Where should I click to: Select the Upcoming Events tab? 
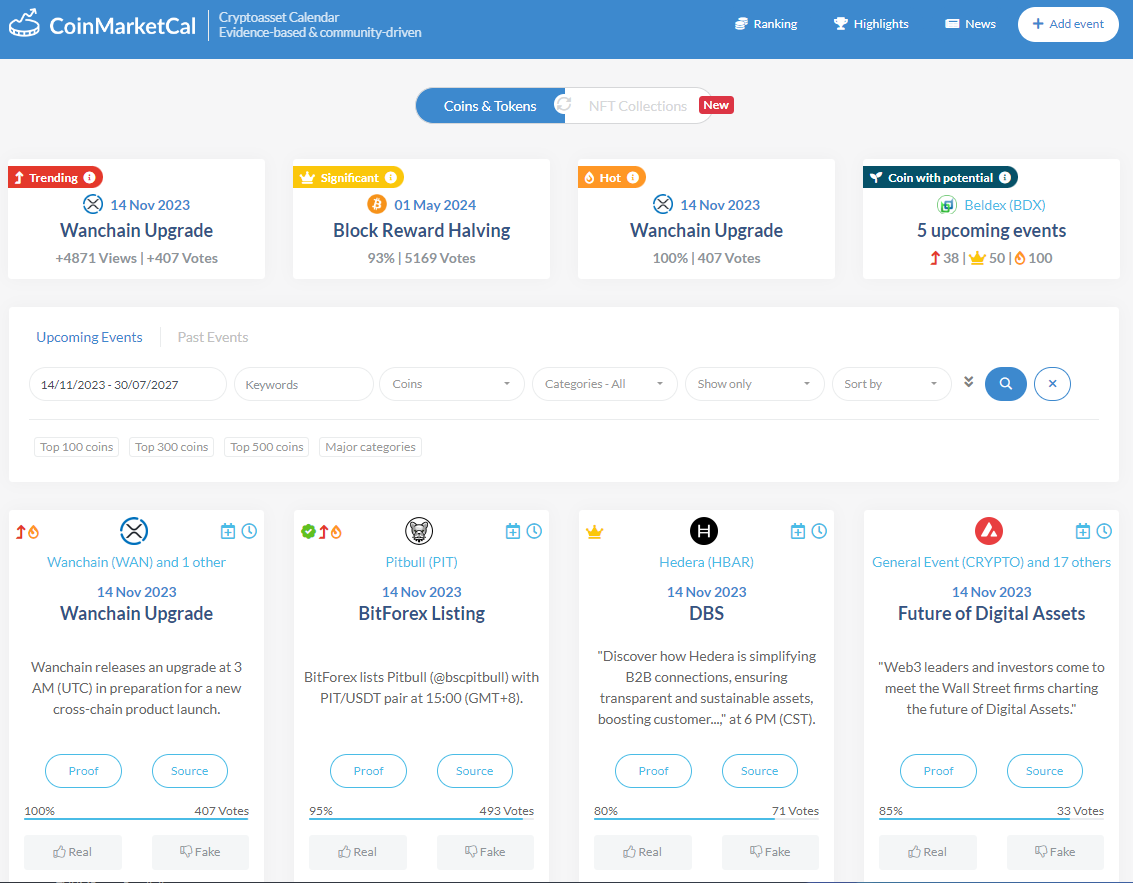(x=90, y=337)
